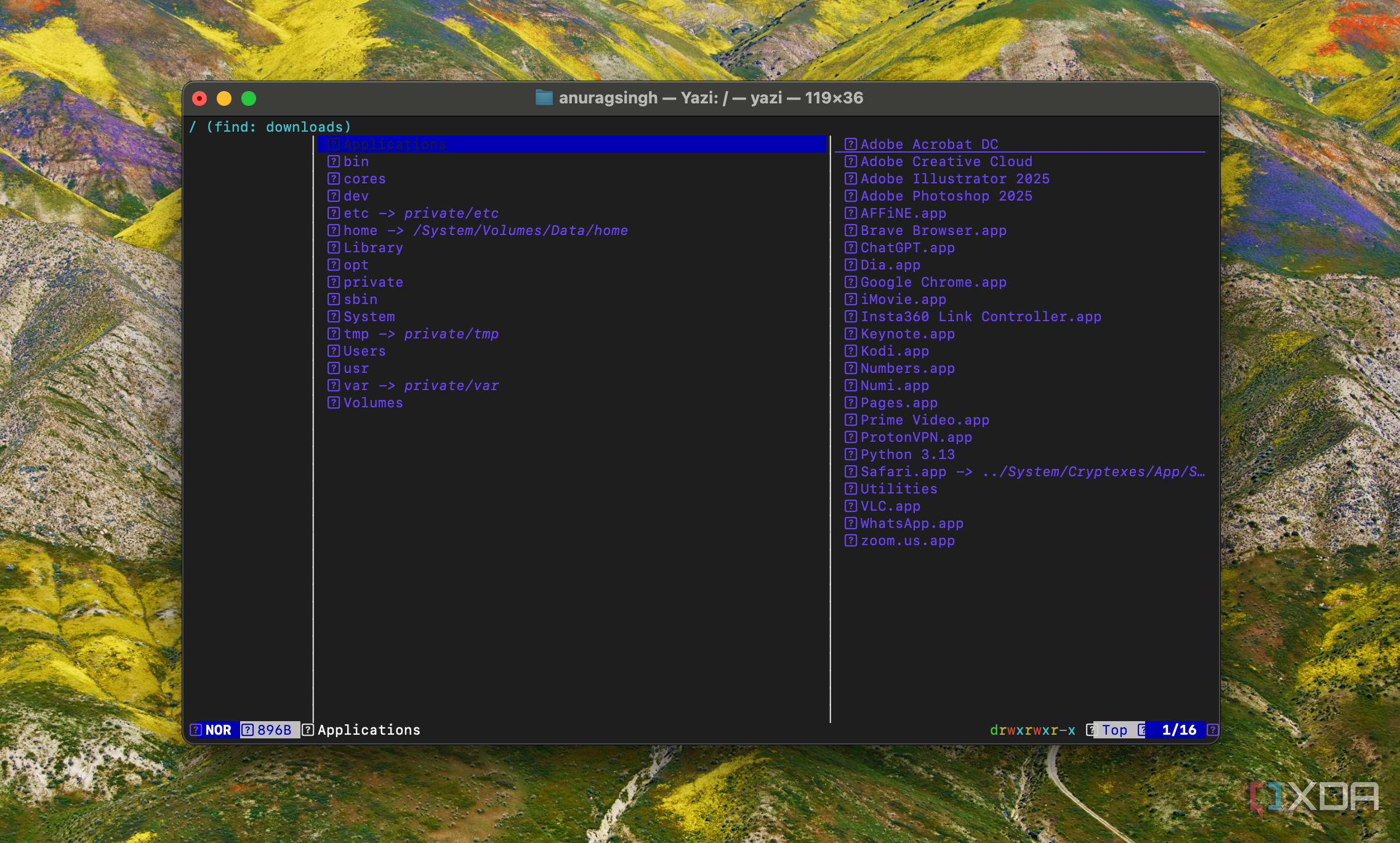Select the Volumes folder in the list
1400x843 pixels.
point(373,402)
